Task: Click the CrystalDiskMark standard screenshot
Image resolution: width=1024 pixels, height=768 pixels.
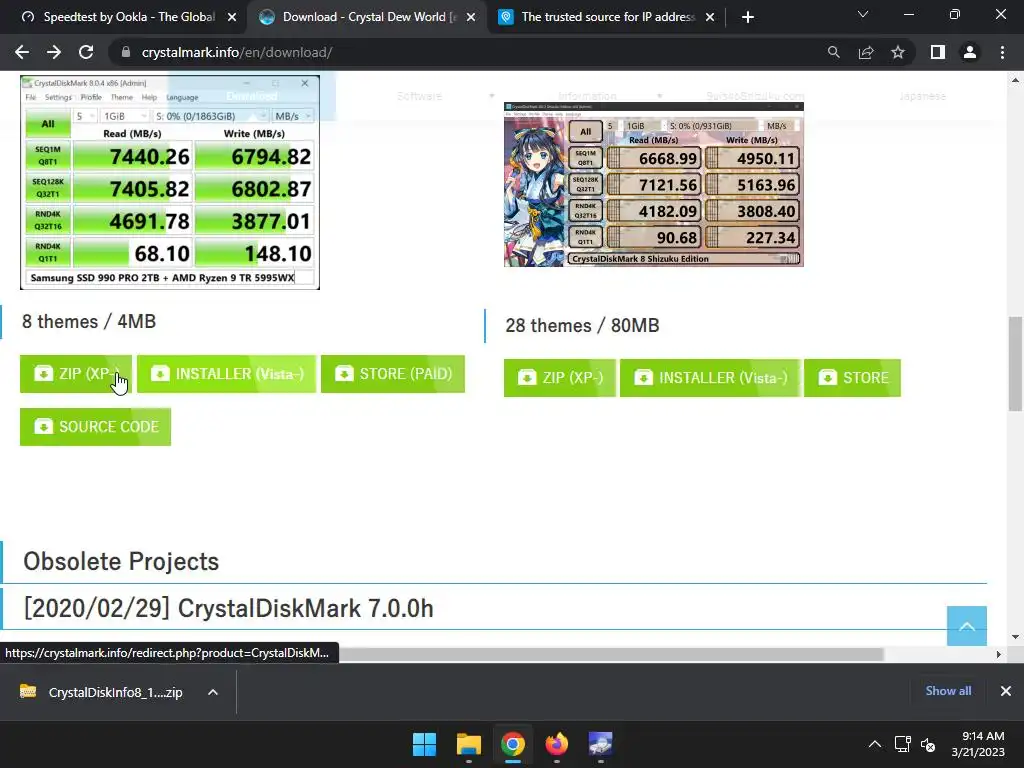Action: [x=170, y=182]
